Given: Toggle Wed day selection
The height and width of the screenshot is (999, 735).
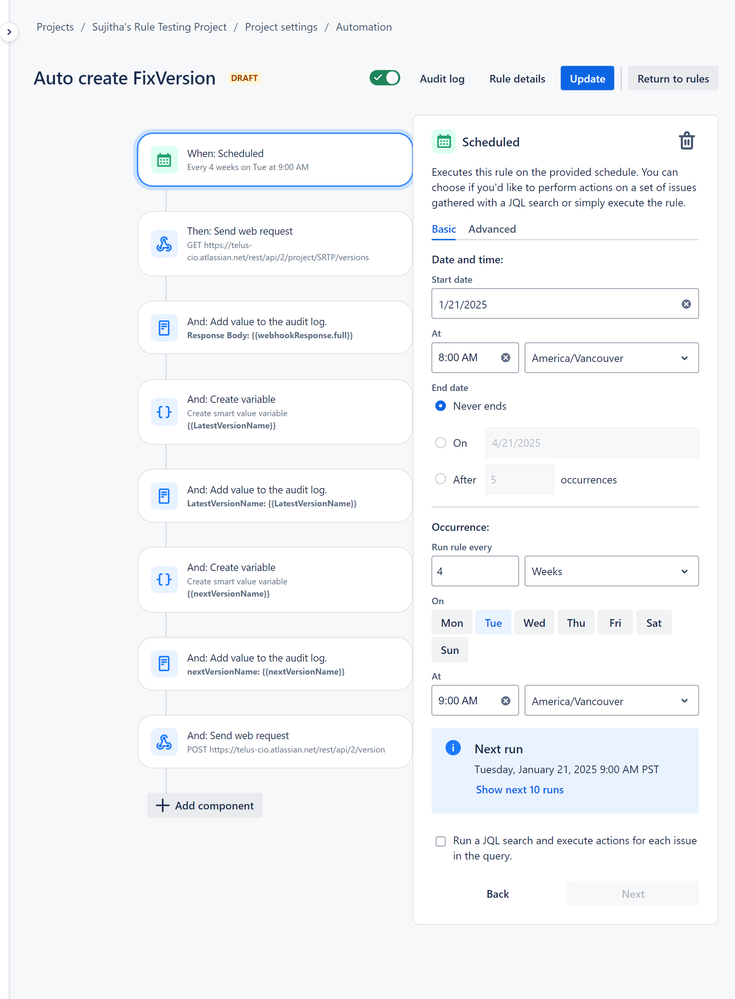Looking at the screenshot, I should [x=534, y=622].
